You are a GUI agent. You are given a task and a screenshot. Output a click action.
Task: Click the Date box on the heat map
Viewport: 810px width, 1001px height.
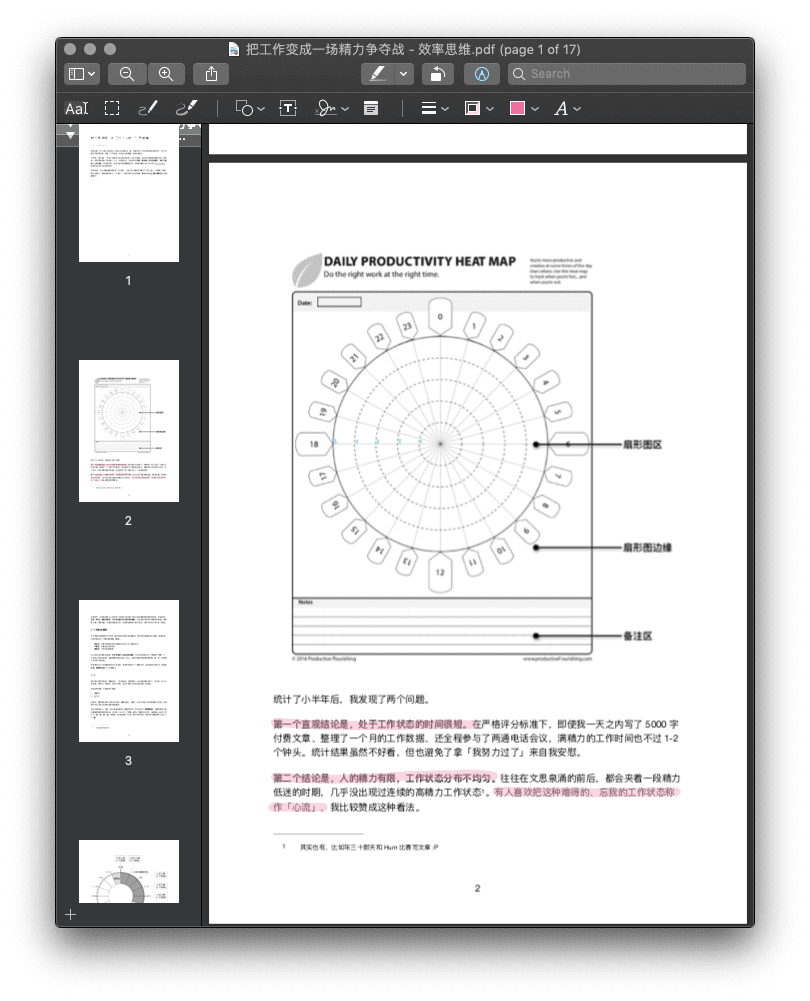pyautogui.click(x=339, y=302)
